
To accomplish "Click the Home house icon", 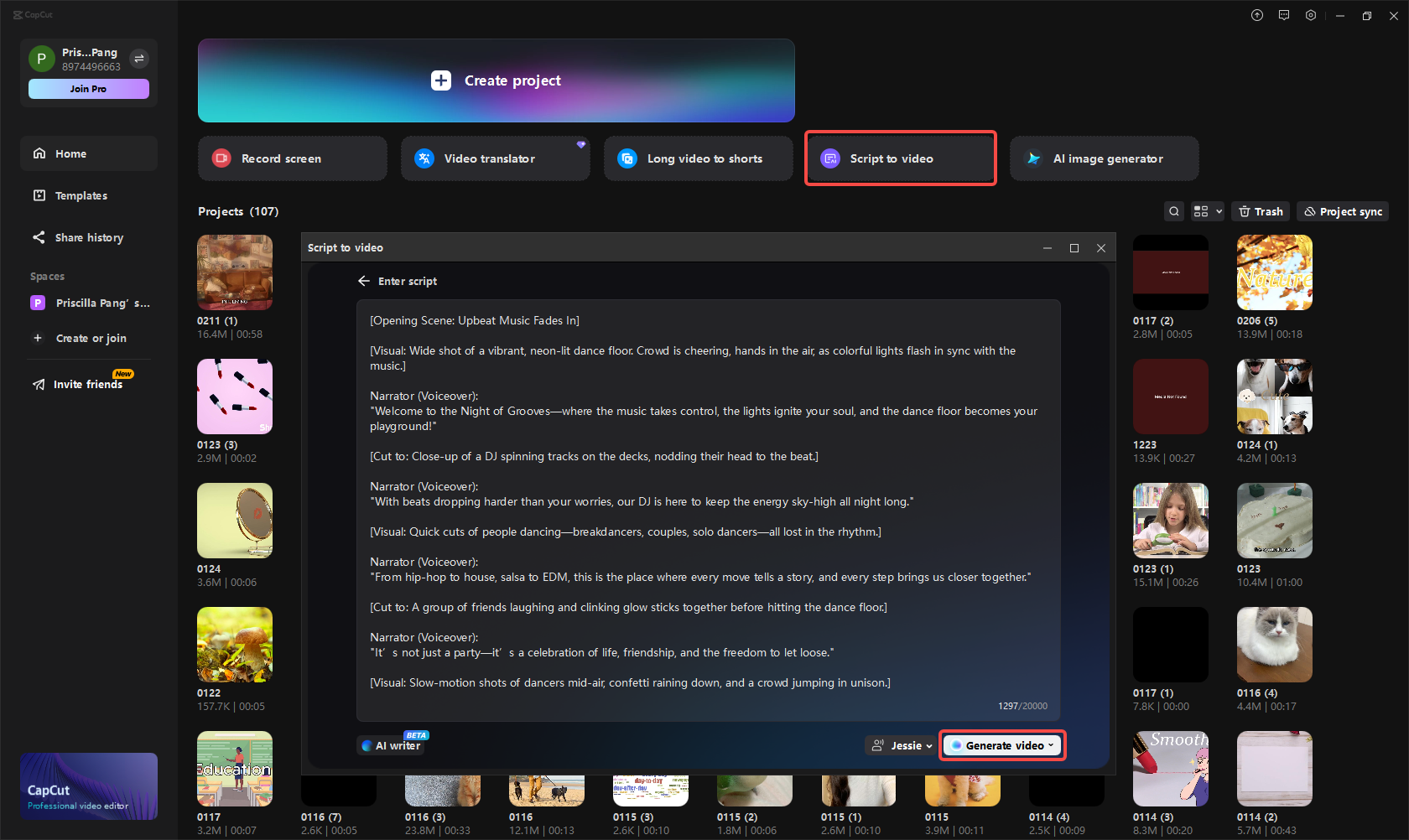I will [x=39, y=153].
